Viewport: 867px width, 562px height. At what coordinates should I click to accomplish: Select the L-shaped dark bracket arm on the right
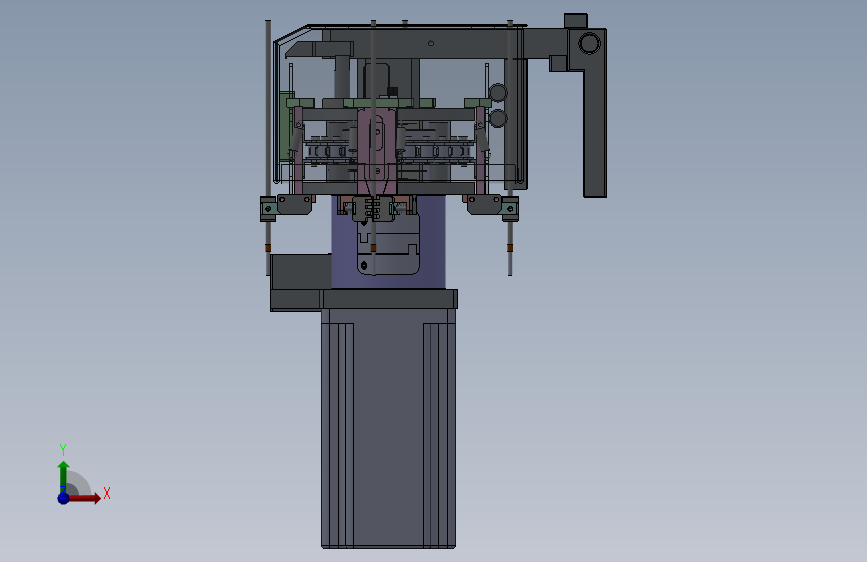[594, 111]
